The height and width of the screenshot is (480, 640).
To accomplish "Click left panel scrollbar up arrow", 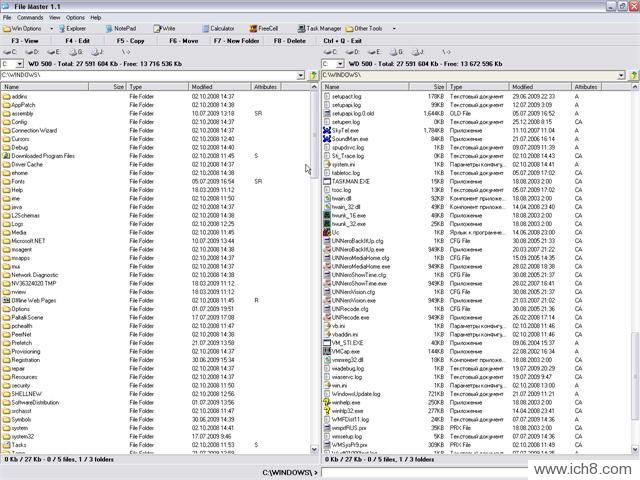I will pos(314,87).
